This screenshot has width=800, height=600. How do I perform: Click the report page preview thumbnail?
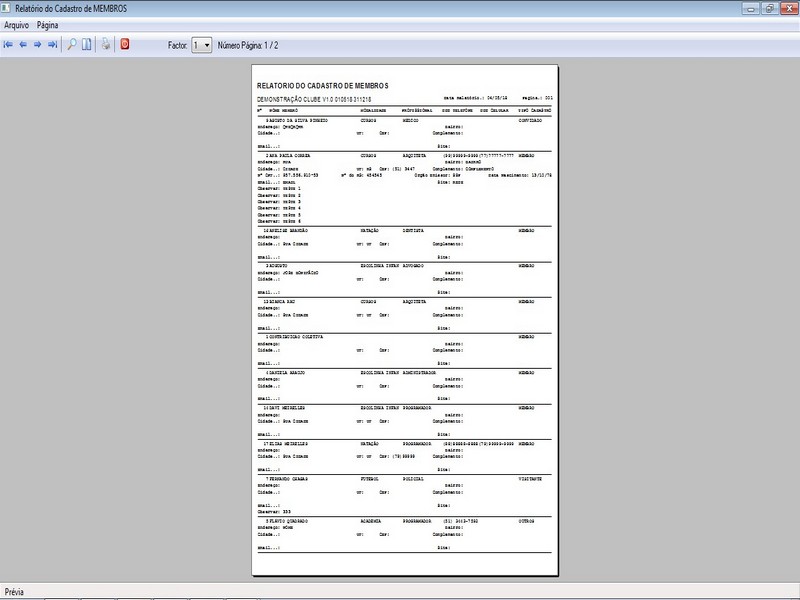click(x=405, y=320)
